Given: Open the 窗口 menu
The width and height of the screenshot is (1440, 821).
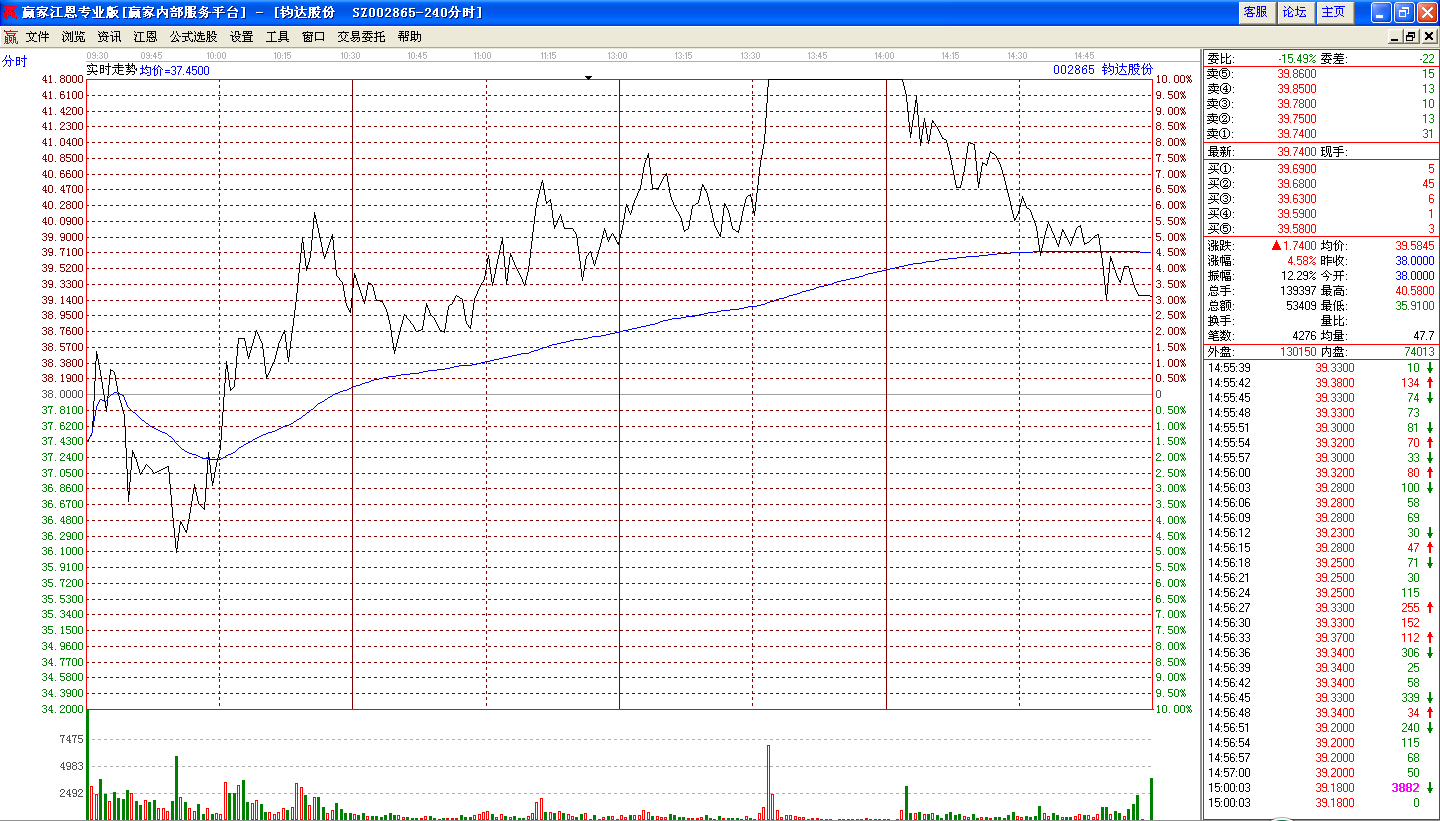Looking at the screenshot, I should 314,36.
